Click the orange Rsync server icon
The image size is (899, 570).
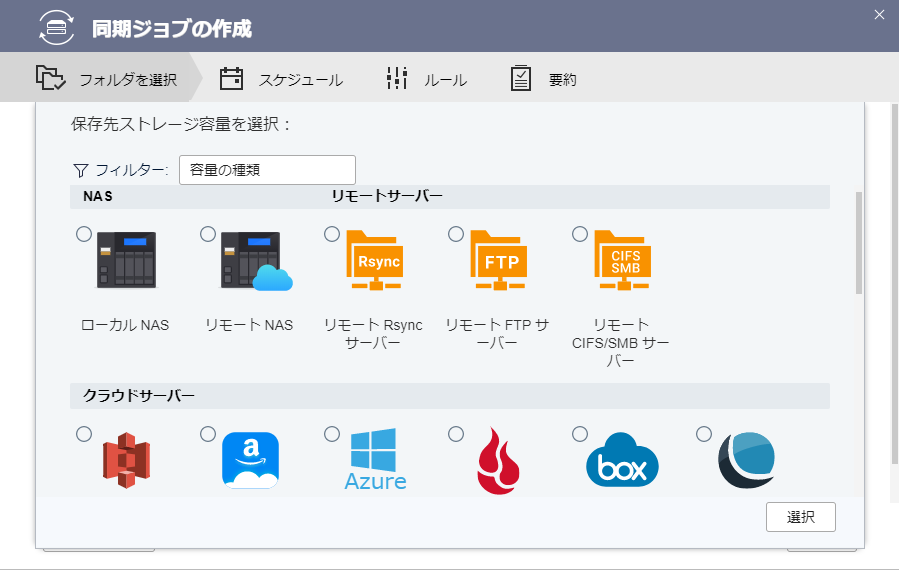[x=374, y=262]
